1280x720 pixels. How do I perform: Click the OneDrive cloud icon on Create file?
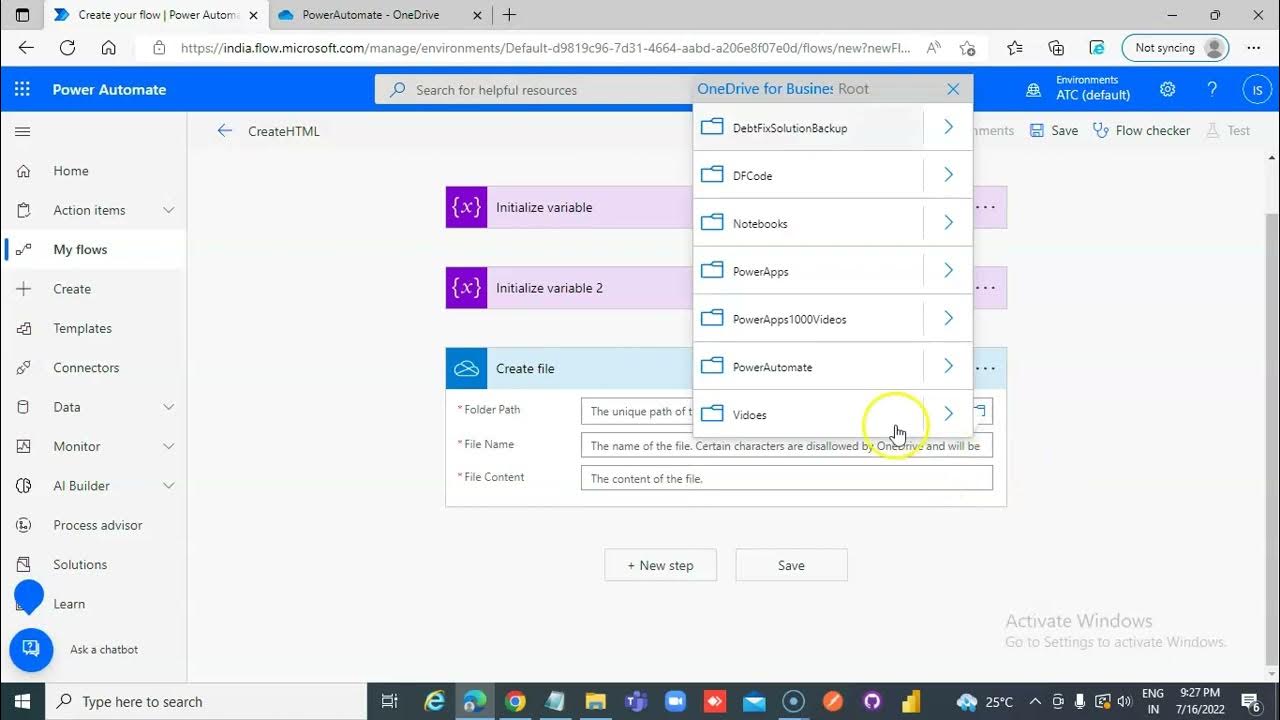466,368
